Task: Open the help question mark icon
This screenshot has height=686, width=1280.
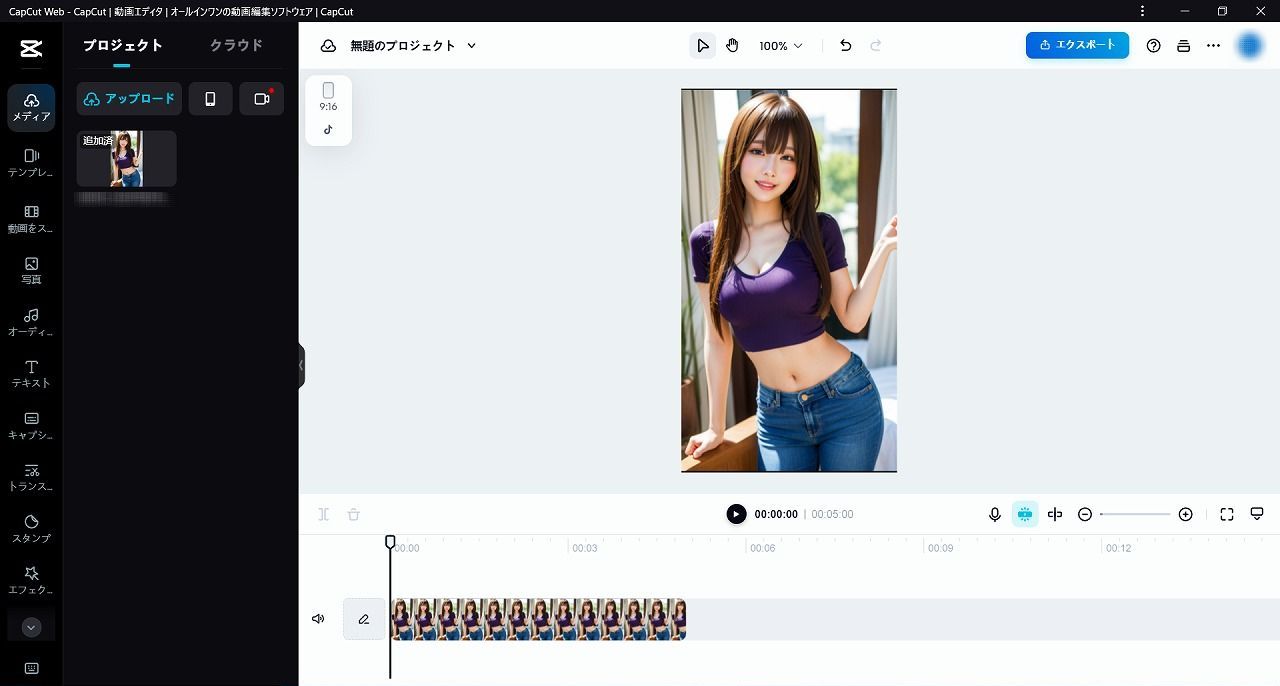Action: (x=1153, y=46)
